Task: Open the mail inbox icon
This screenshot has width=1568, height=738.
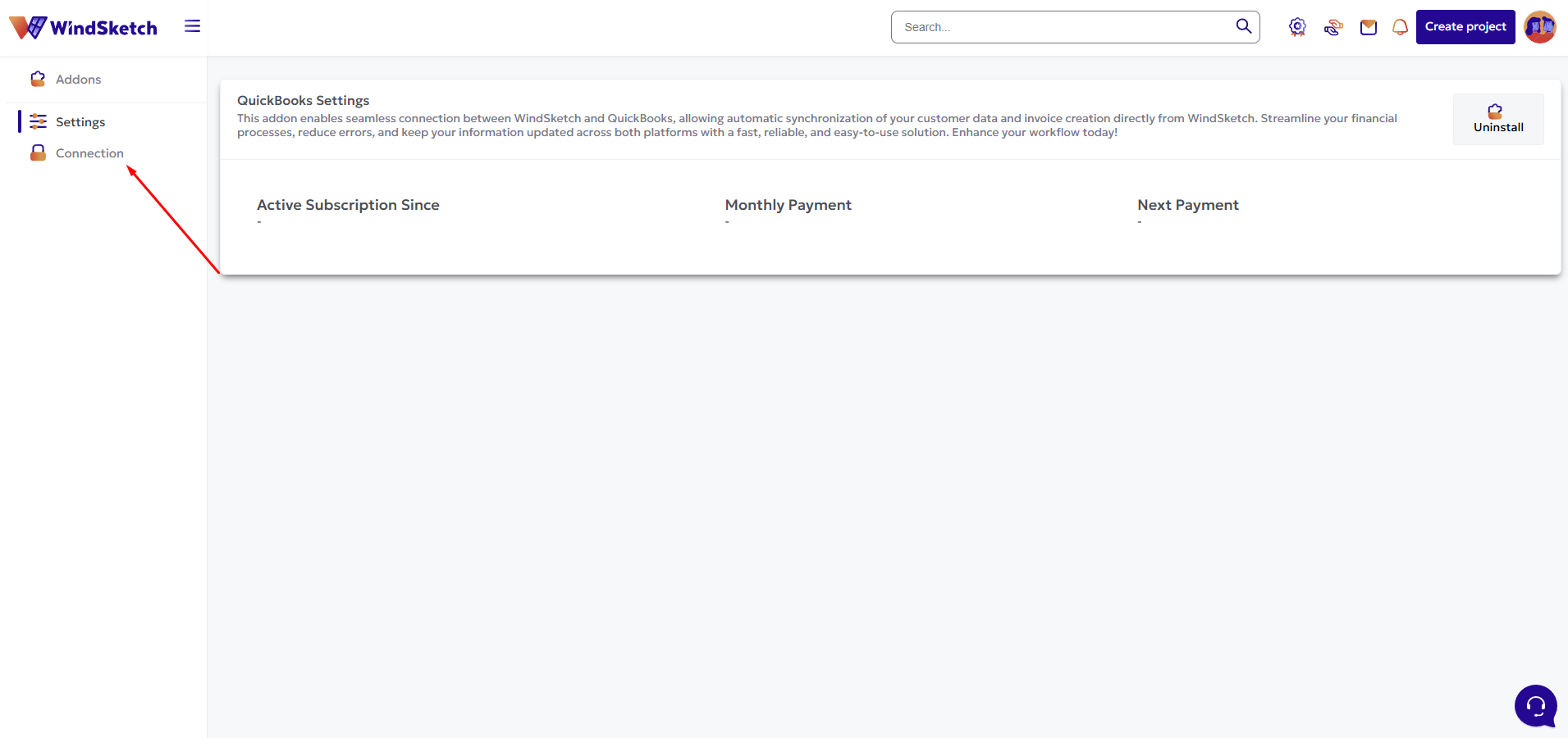Action: [1369, 27]
